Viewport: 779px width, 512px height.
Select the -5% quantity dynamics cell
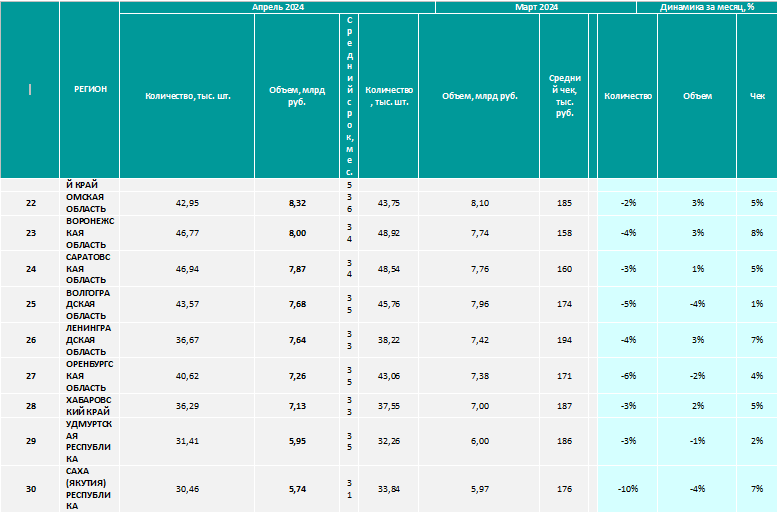click(628, 304)
